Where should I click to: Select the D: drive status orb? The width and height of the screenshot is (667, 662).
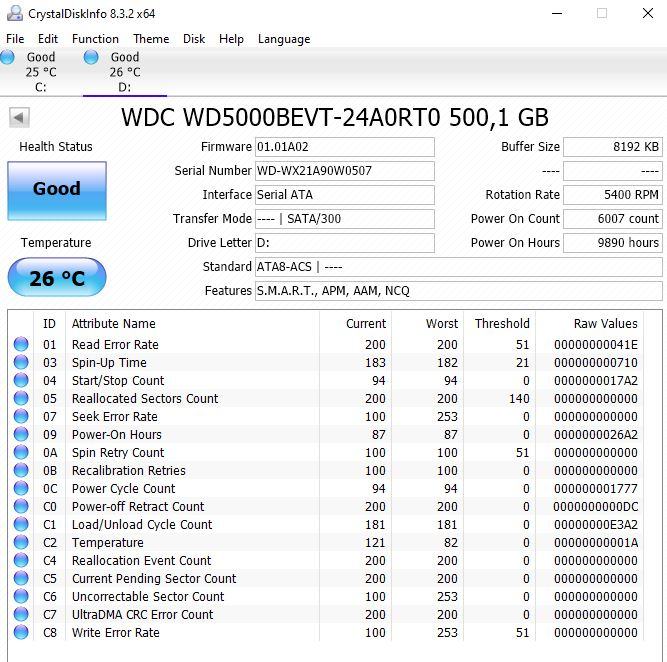pos(92,58)
